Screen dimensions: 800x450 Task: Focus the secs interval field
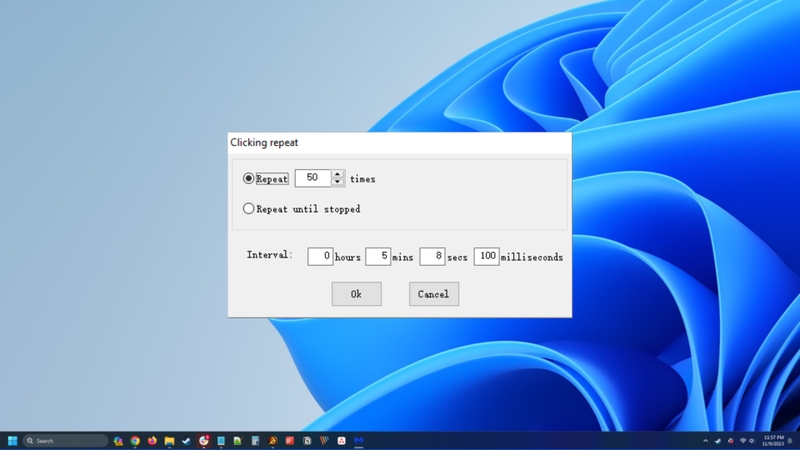tap(432, 256)
